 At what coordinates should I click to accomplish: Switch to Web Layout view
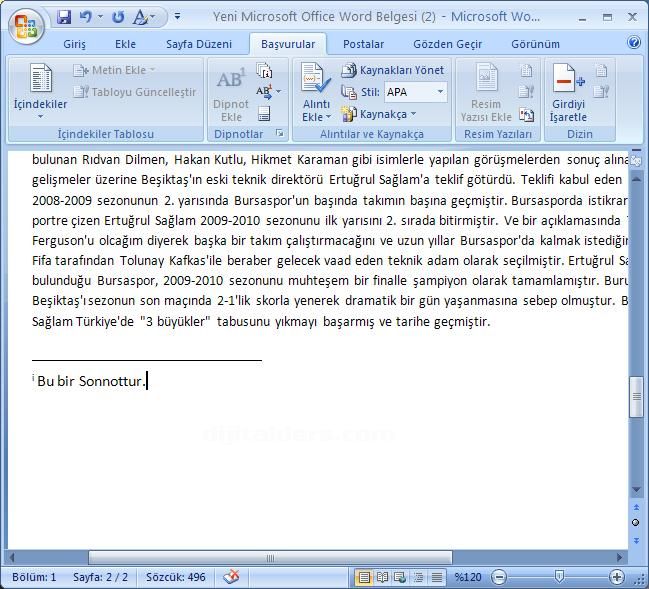(400, 577)
